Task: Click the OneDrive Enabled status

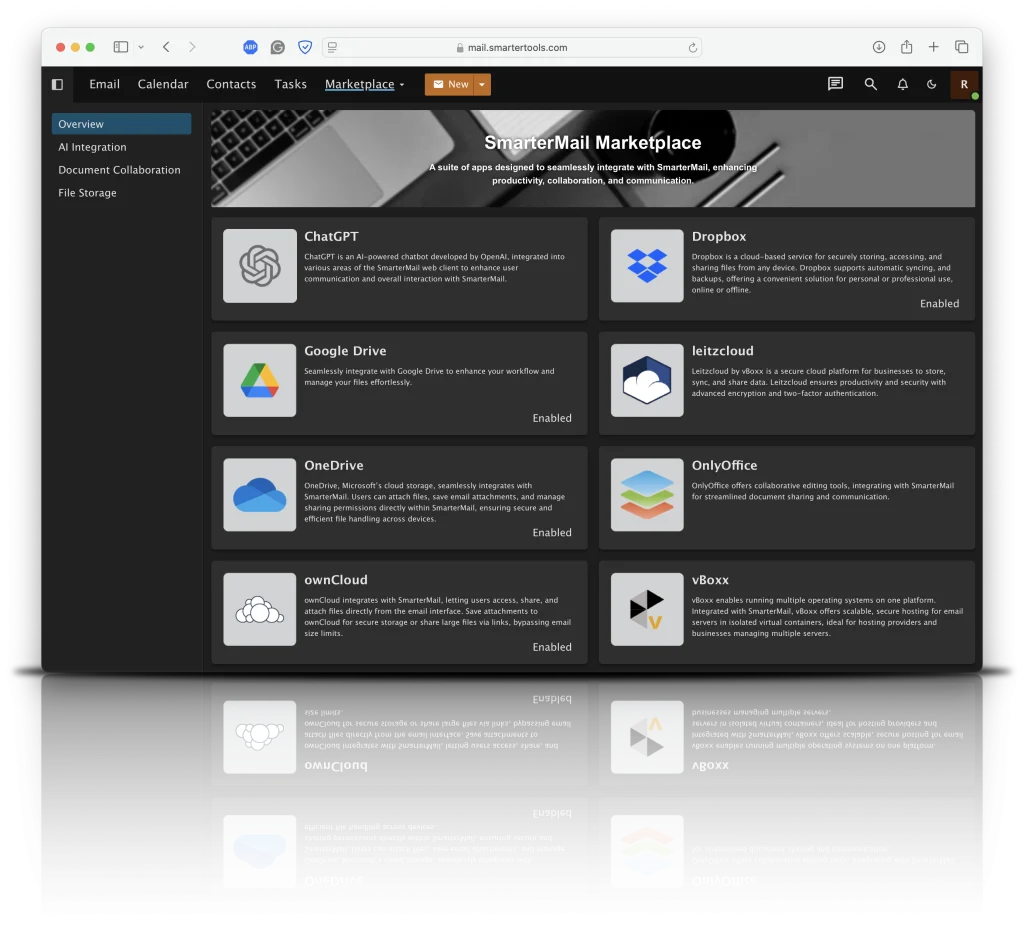Action: 552,532
